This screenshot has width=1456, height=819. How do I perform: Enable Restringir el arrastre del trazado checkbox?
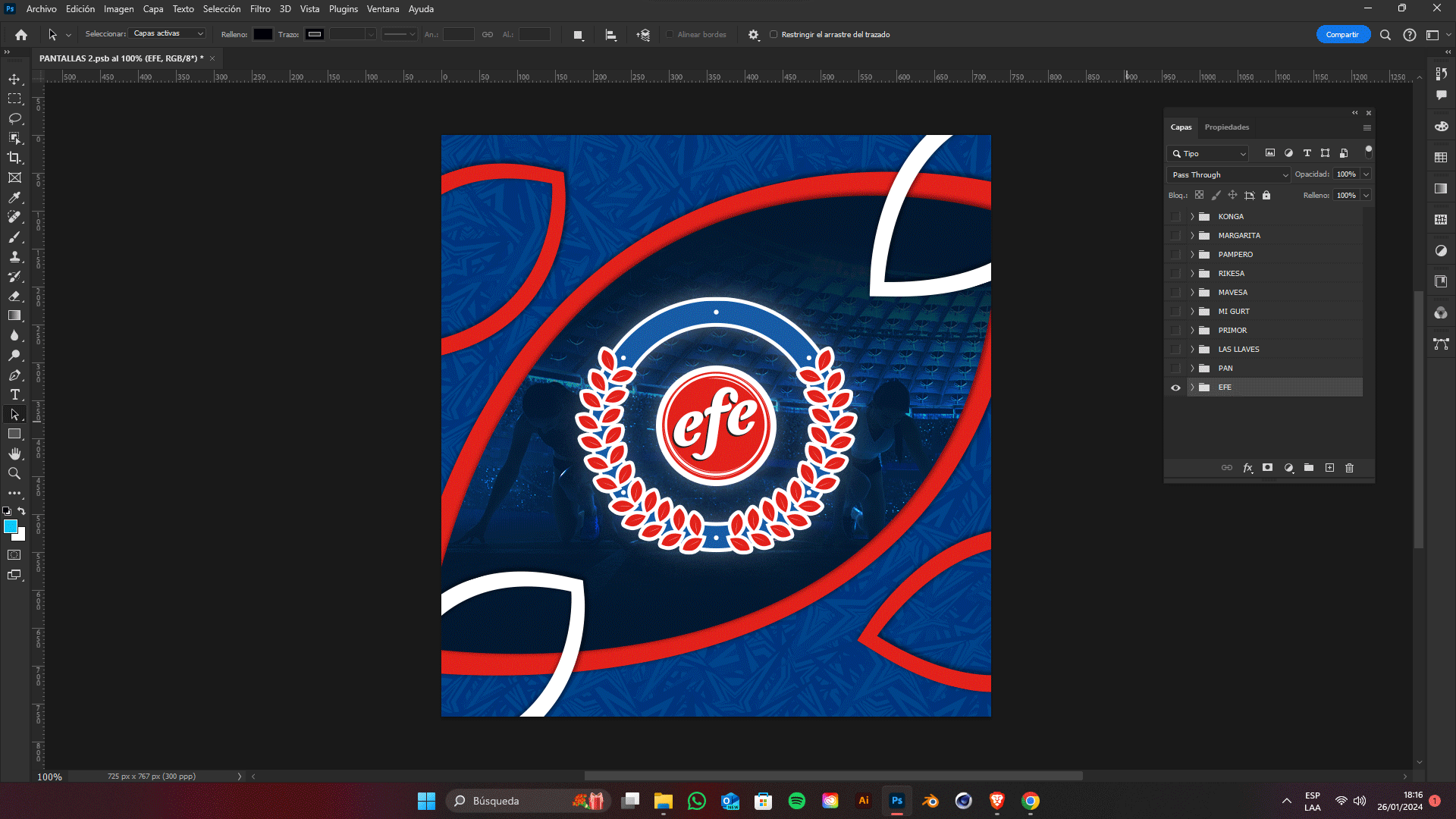pos(773,35)
